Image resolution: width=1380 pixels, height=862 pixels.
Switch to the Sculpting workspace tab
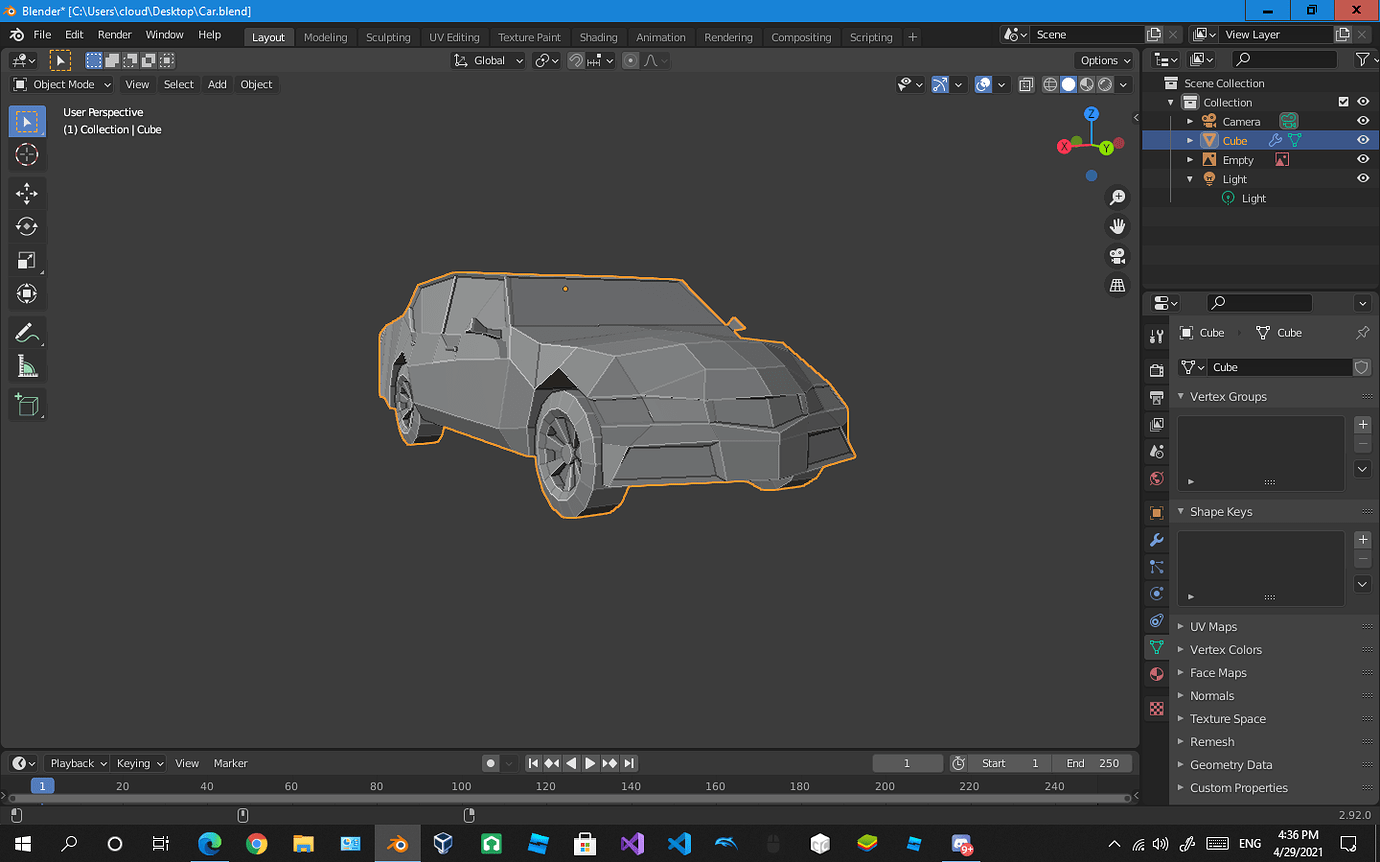388,37
